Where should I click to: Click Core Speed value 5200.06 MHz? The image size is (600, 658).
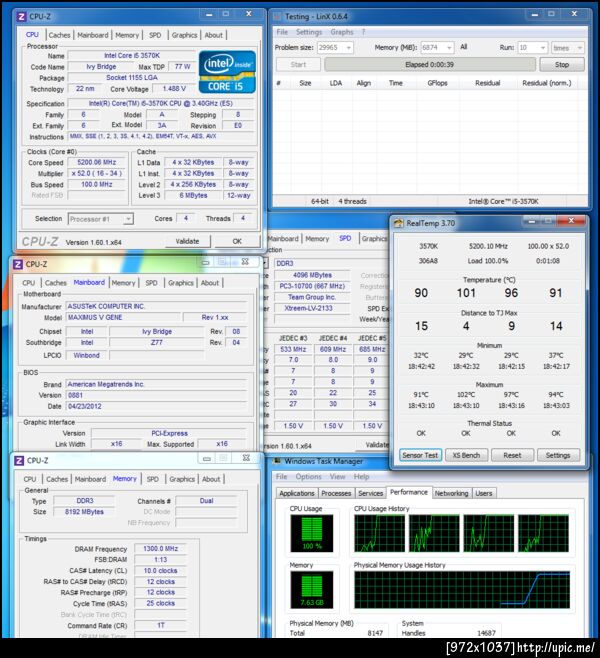click(97, 162)
